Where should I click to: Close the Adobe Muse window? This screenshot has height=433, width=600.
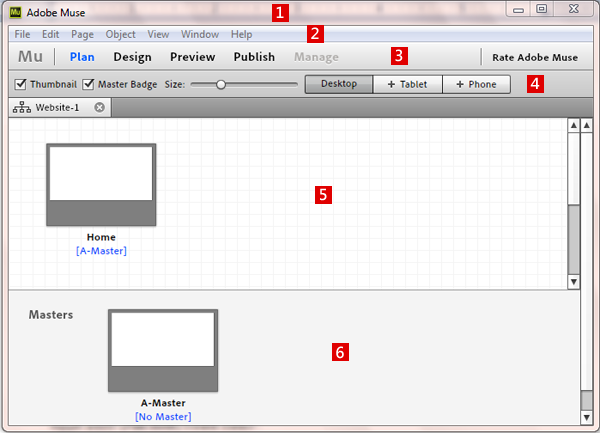(574, 9)
